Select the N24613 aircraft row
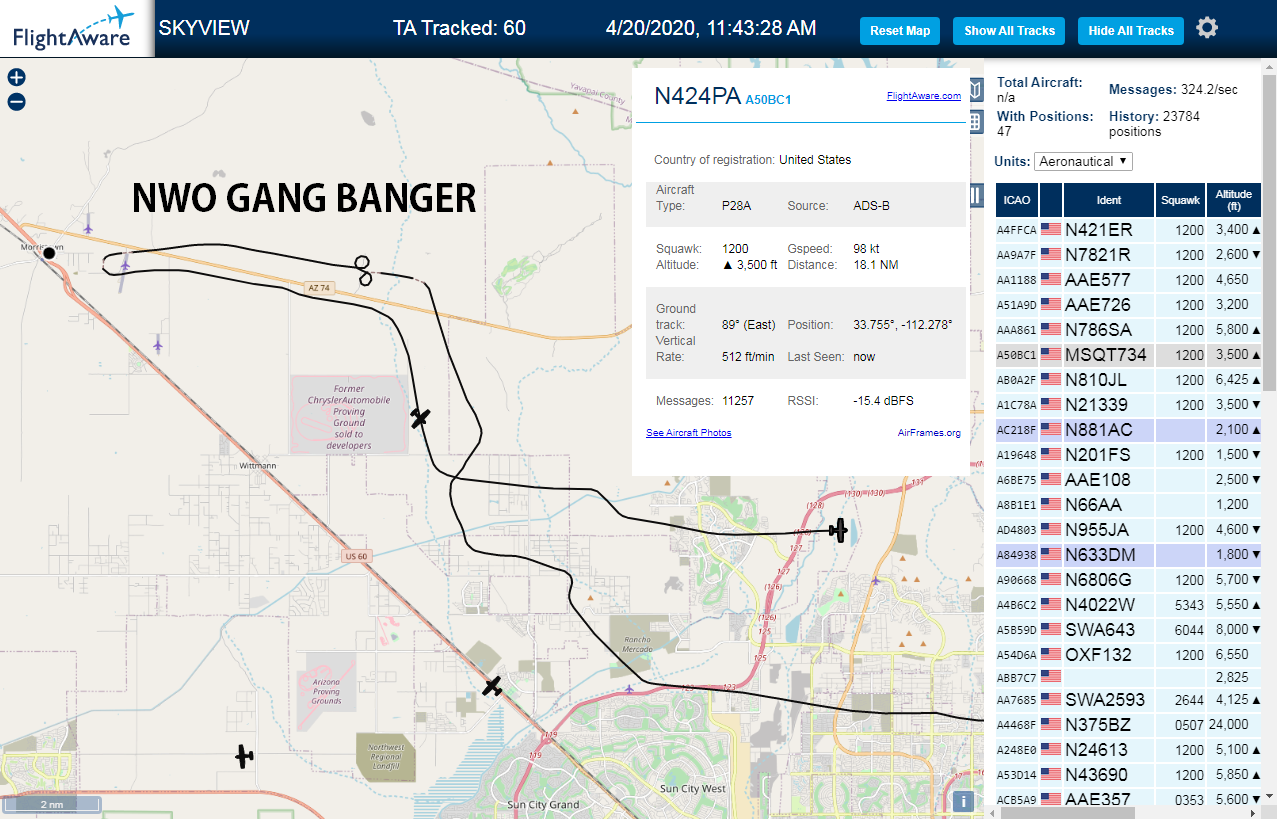 (x=1128, y=749)
